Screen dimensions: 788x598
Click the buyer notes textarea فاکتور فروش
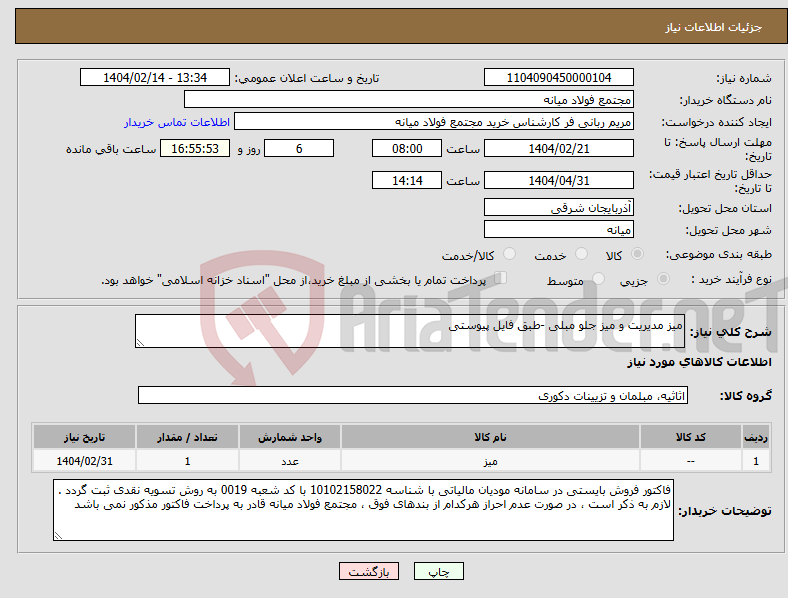[363, 510]
